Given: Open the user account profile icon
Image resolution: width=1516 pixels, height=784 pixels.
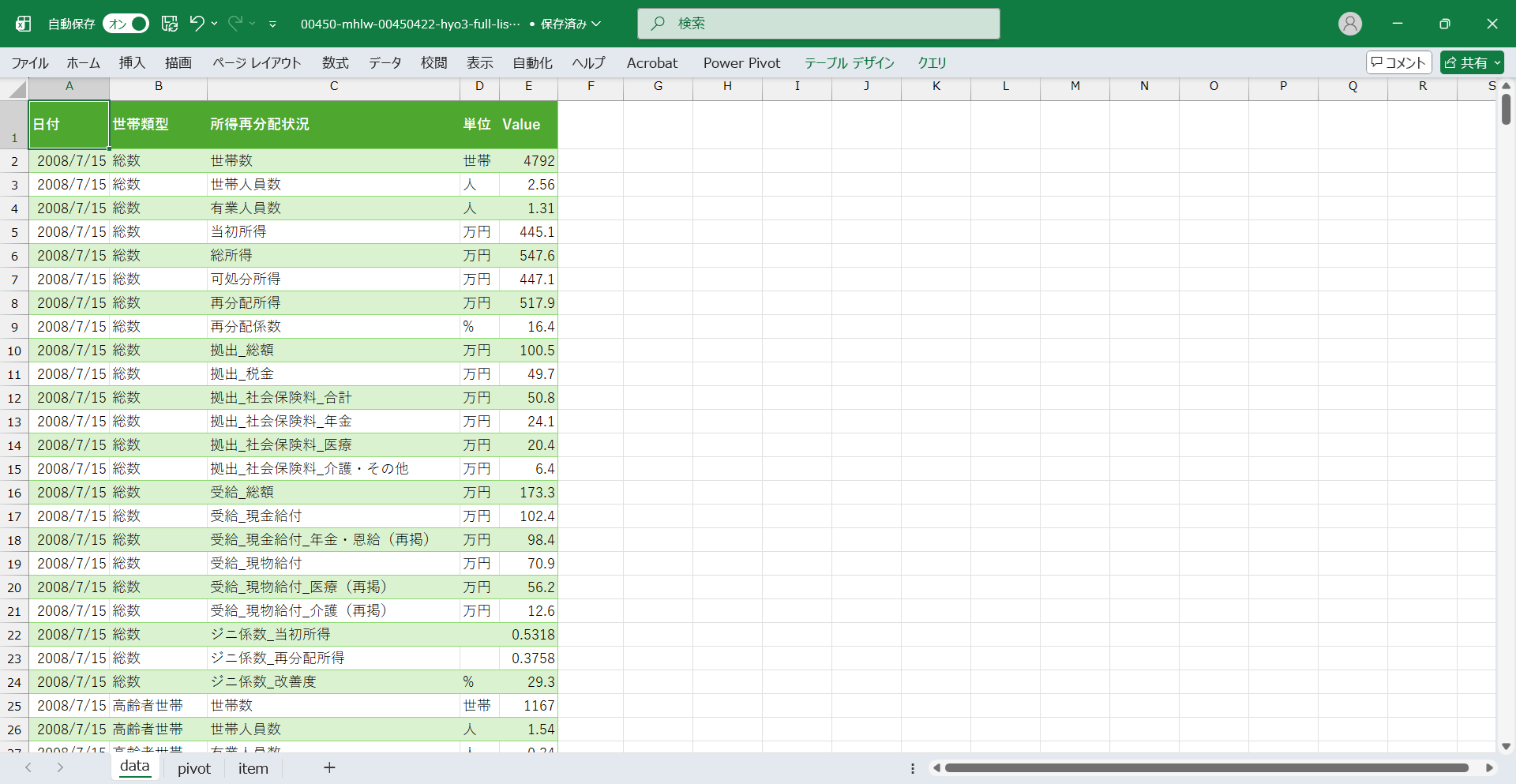Looking at the screenshot, I should [x=1350, y=24].
